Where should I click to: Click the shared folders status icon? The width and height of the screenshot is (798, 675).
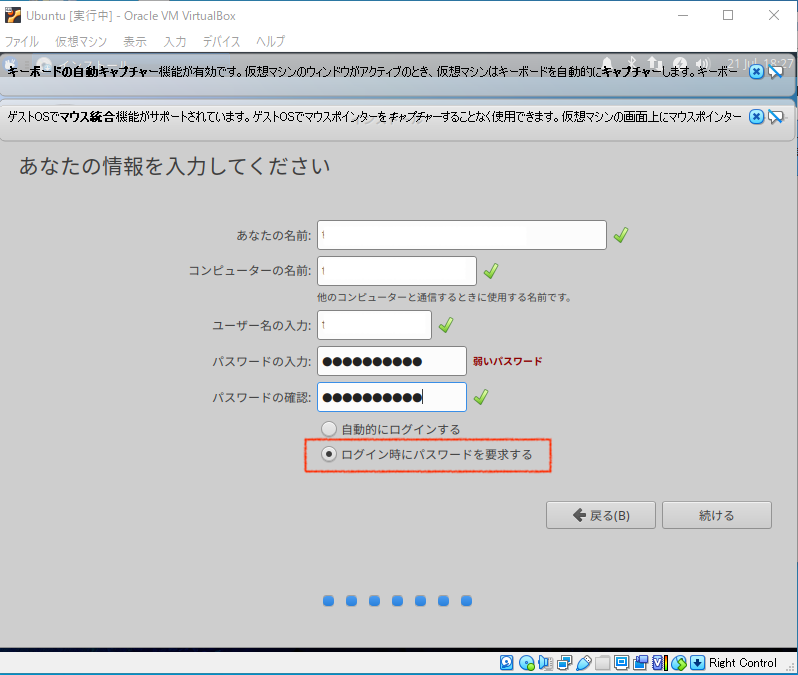(x=603, y=662)
